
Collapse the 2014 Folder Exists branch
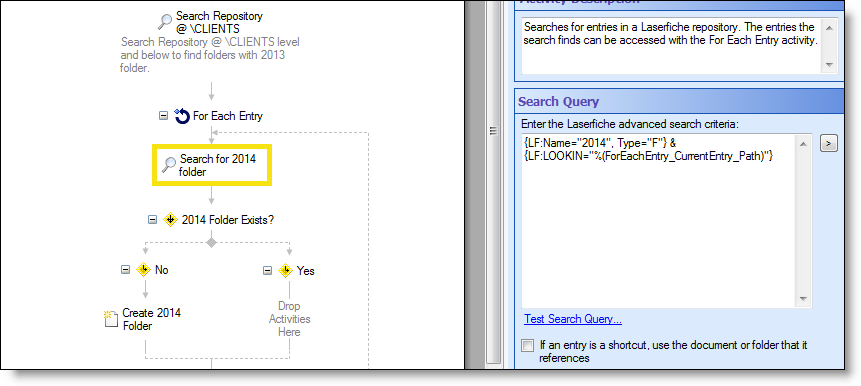point(152,220)
